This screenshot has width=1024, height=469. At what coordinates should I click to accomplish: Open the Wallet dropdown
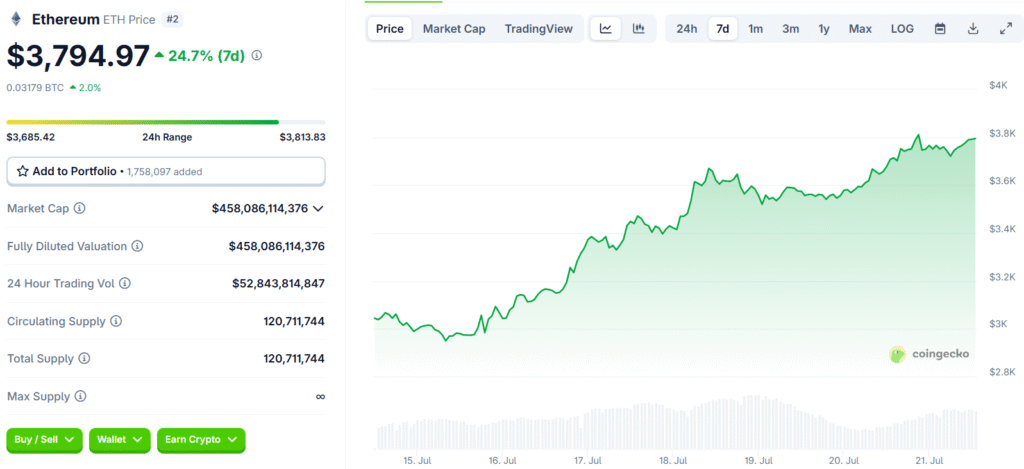tap(120, 440)
